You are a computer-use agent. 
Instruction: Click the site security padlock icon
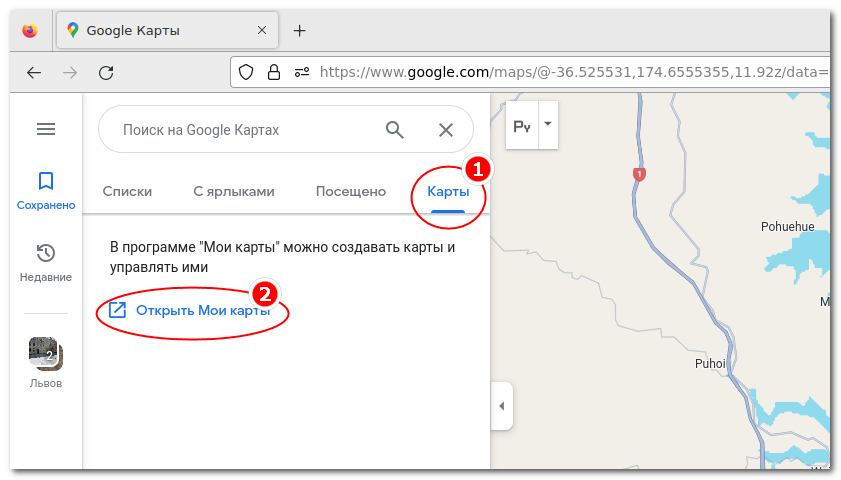(274, 72)
